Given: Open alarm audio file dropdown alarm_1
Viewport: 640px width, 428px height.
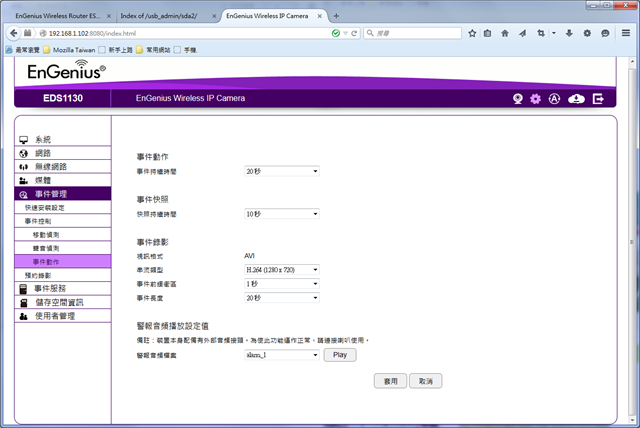Looking at the screenshot, I should [282, 355].
